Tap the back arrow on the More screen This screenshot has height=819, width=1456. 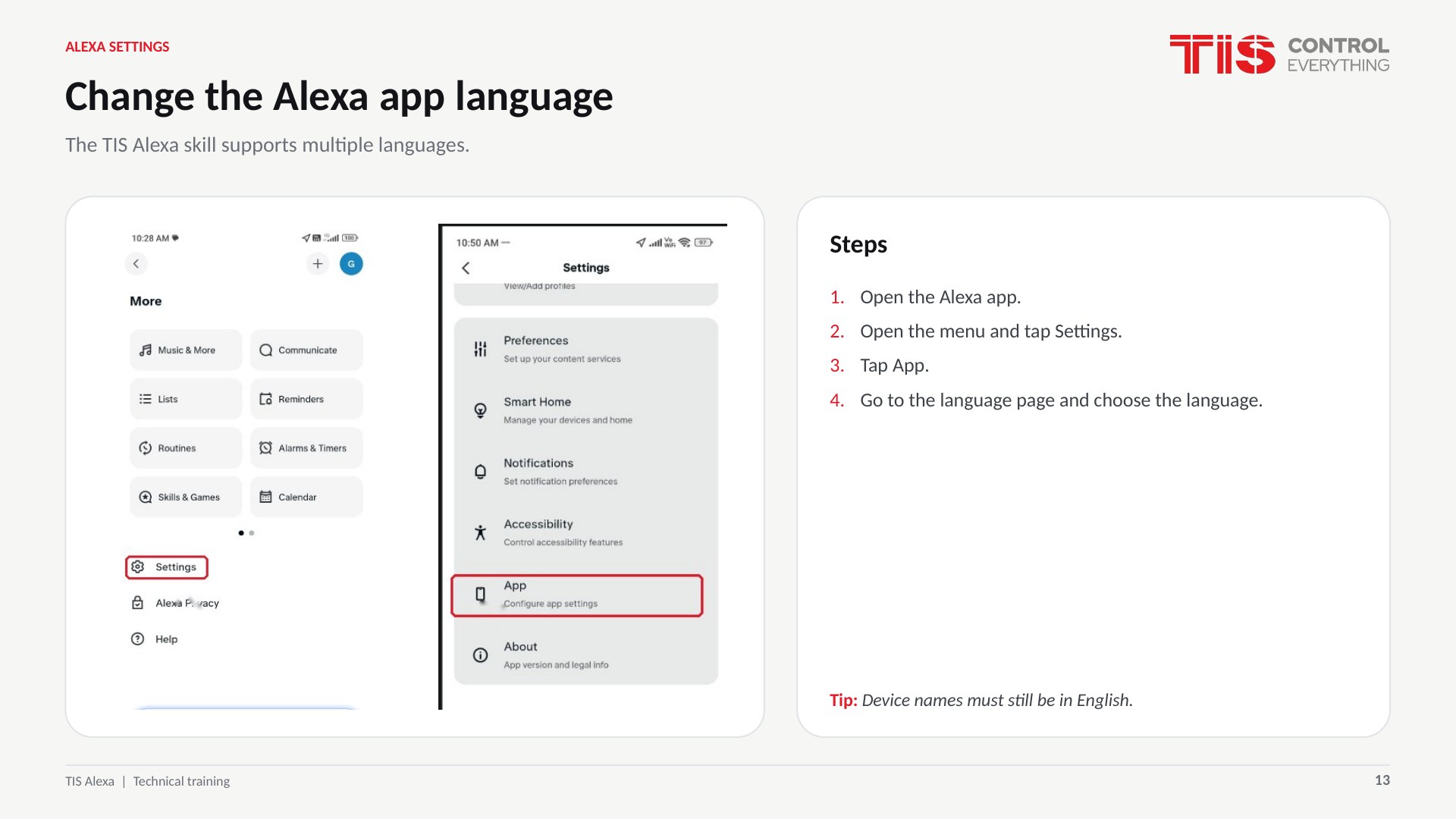[x=136, y=264]
